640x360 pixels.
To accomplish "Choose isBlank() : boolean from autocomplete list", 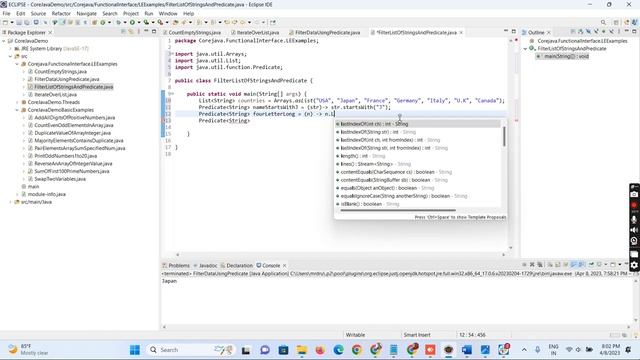I will [417, 204].
